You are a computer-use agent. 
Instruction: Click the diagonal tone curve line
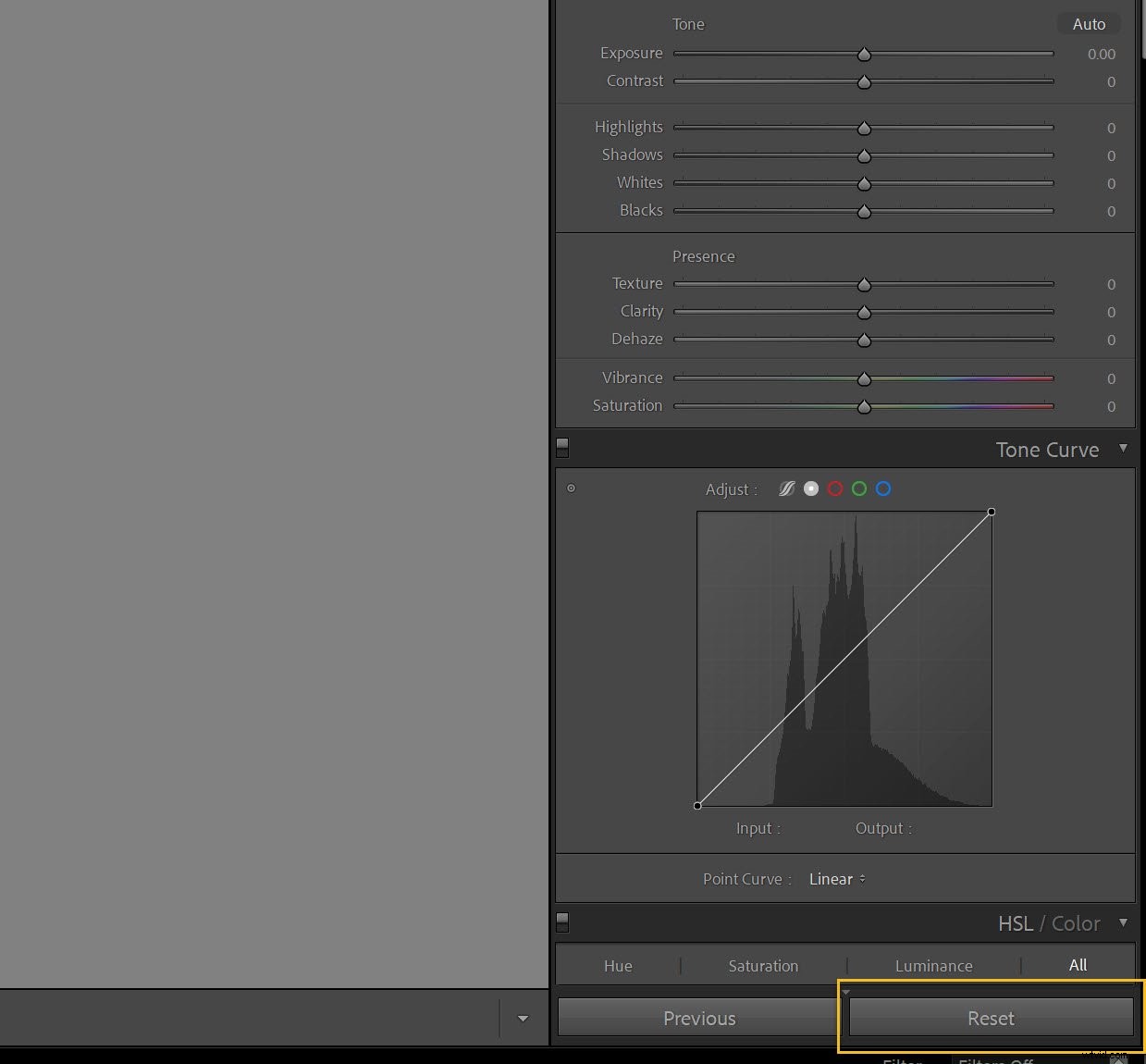point(844,659)
